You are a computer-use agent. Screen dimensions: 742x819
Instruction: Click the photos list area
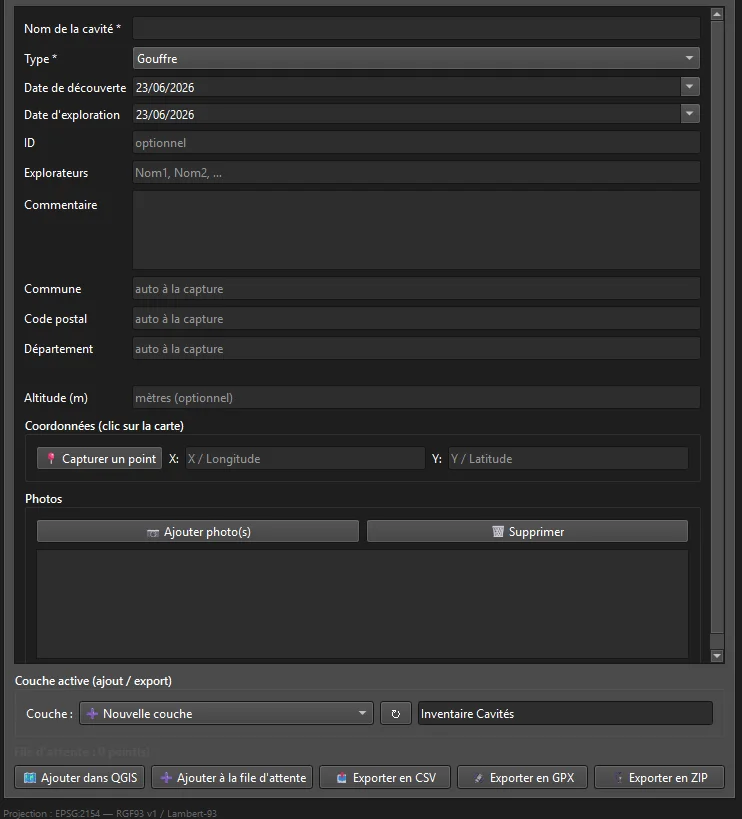[x=362, y=604]
